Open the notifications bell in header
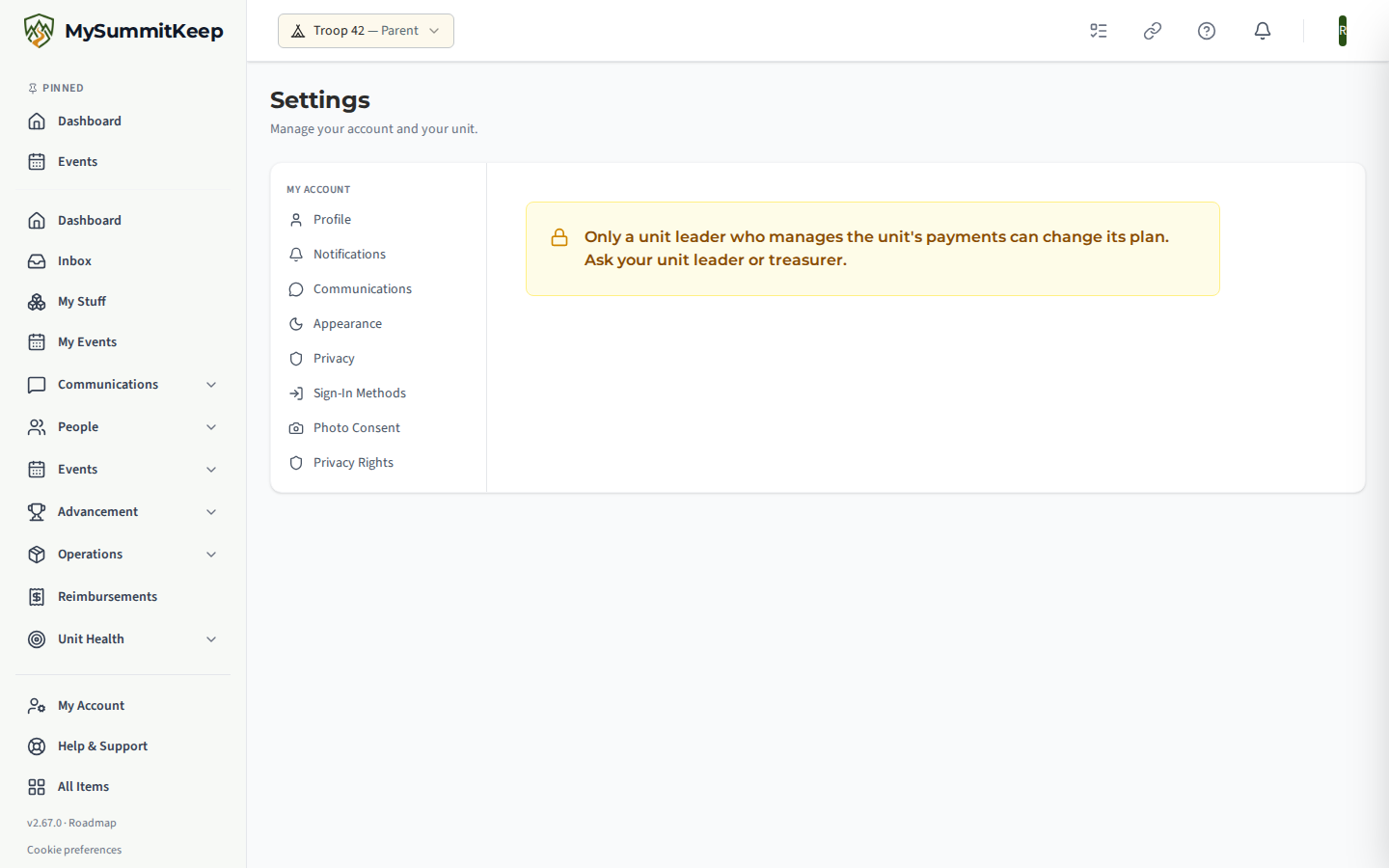The width and height of the screenshot is (1389, 868). coord(1263,31)
